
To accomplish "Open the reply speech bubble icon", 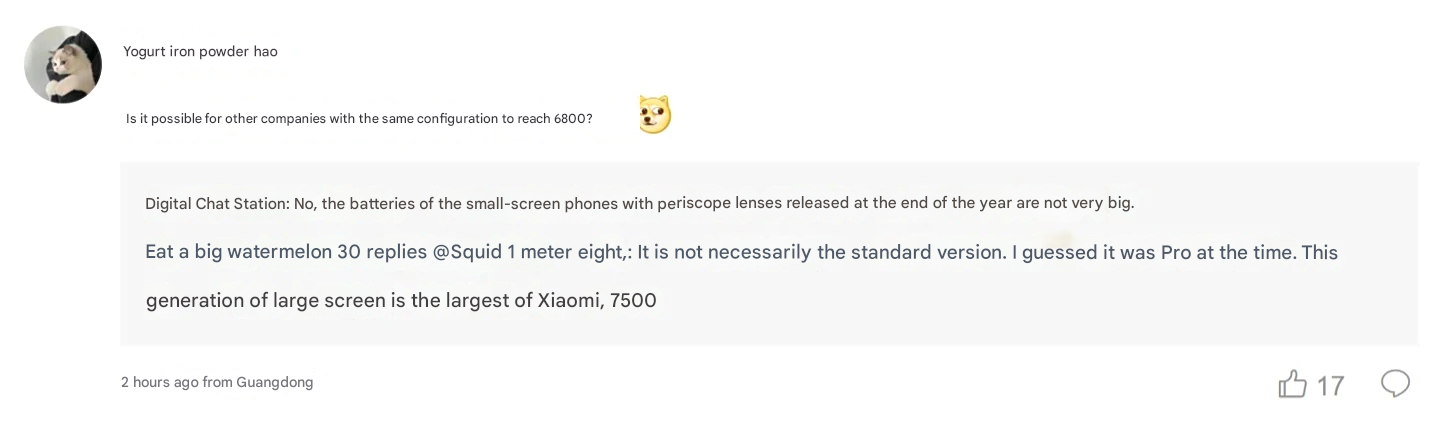I will click(1395, 383).
